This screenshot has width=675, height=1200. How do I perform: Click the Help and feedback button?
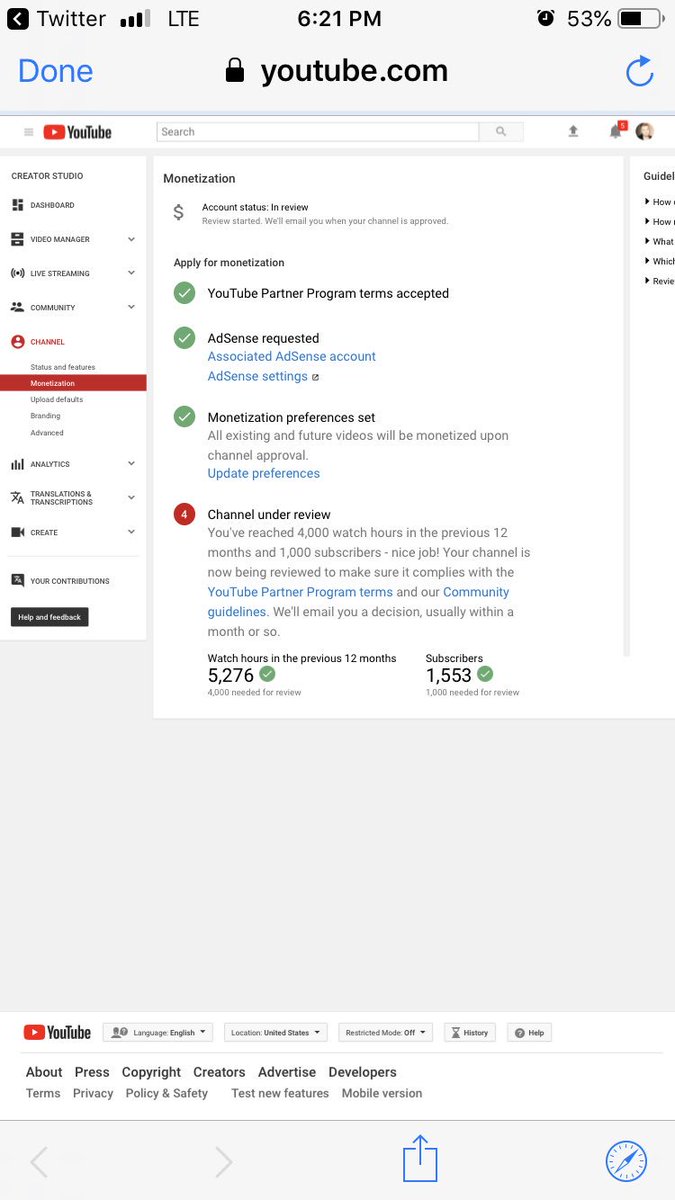pos(50,617)
